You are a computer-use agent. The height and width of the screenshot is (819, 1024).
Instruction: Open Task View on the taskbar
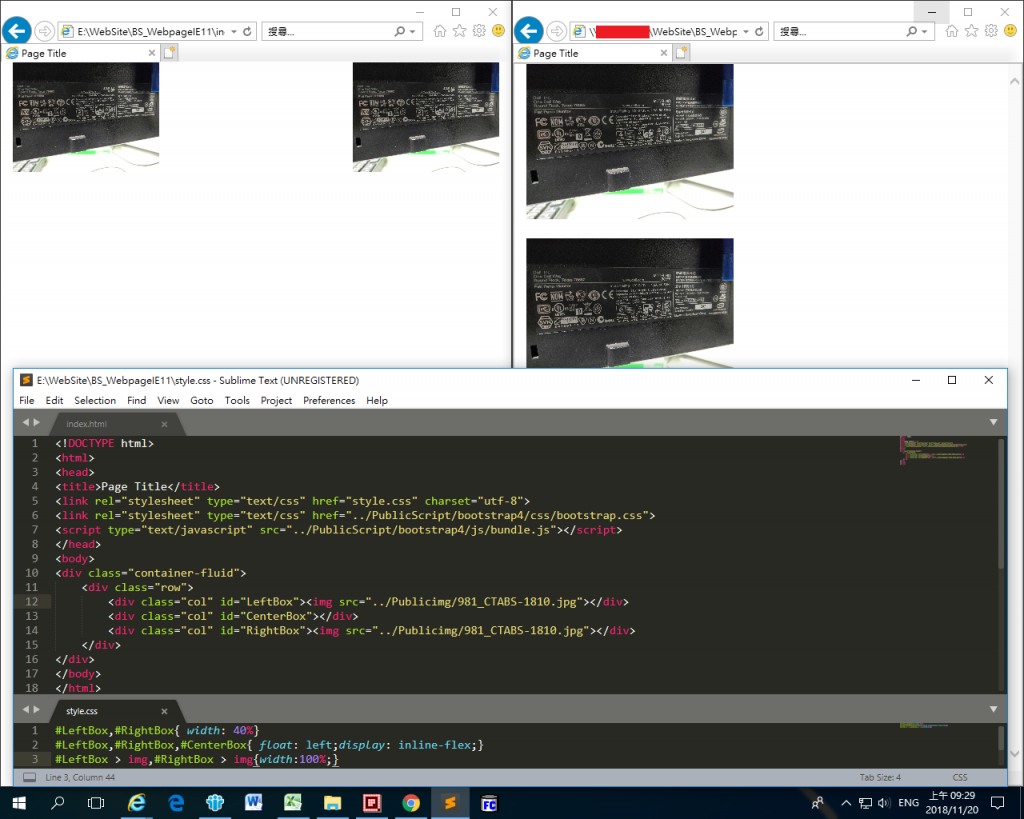pos(96,803)
